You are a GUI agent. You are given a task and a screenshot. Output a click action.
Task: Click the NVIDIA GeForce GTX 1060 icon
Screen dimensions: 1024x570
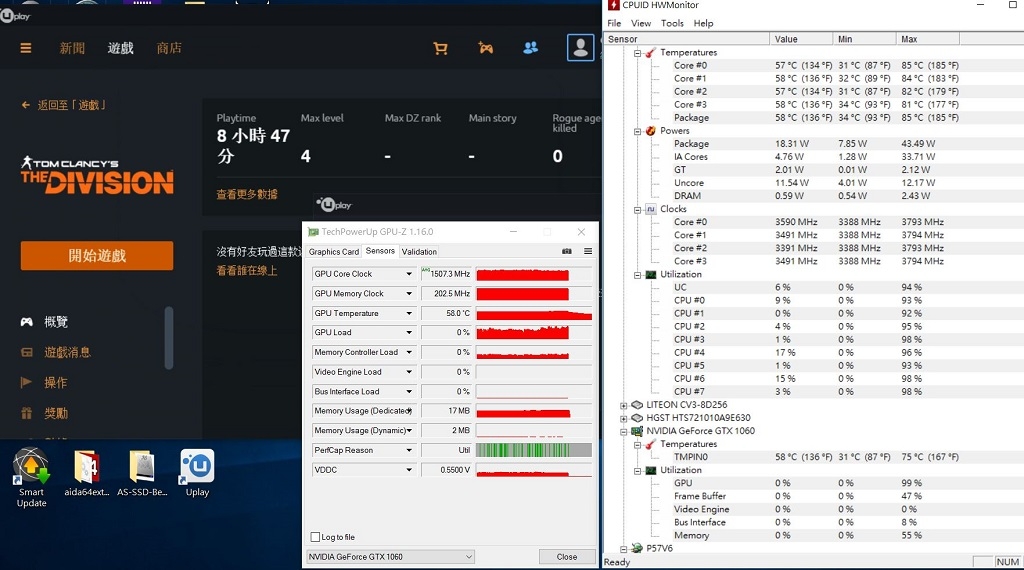637,431
